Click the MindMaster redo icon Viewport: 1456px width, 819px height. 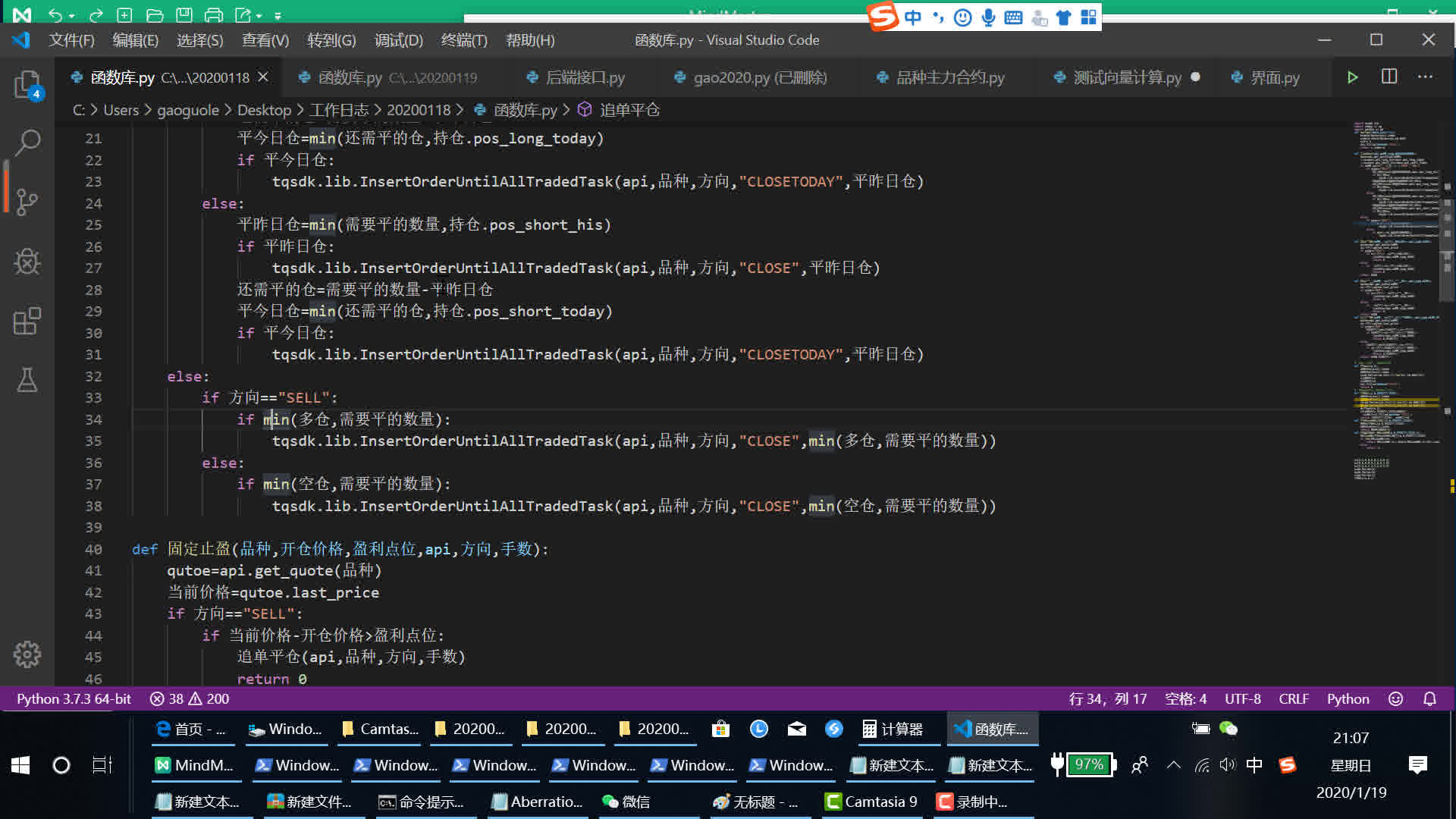pyautogui.click(x=96, y=14)
